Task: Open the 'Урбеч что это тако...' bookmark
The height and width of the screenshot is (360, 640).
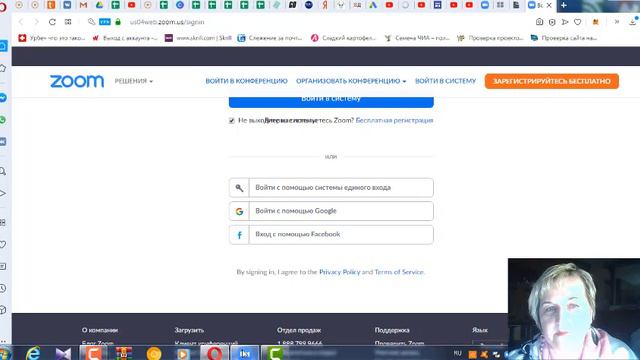Action: tap(52, 38)
